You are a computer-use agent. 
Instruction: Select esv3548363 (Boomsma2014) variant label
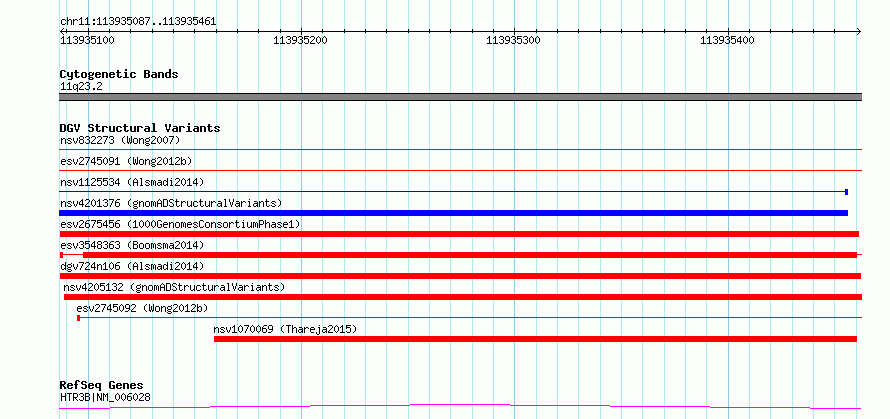[x=132, y=245]
